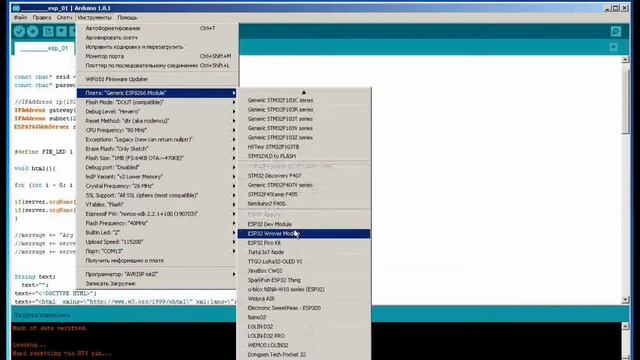Select STM32F4Stamp F405 board
This screenshot has height=360, width=640.
click(304, 194)
